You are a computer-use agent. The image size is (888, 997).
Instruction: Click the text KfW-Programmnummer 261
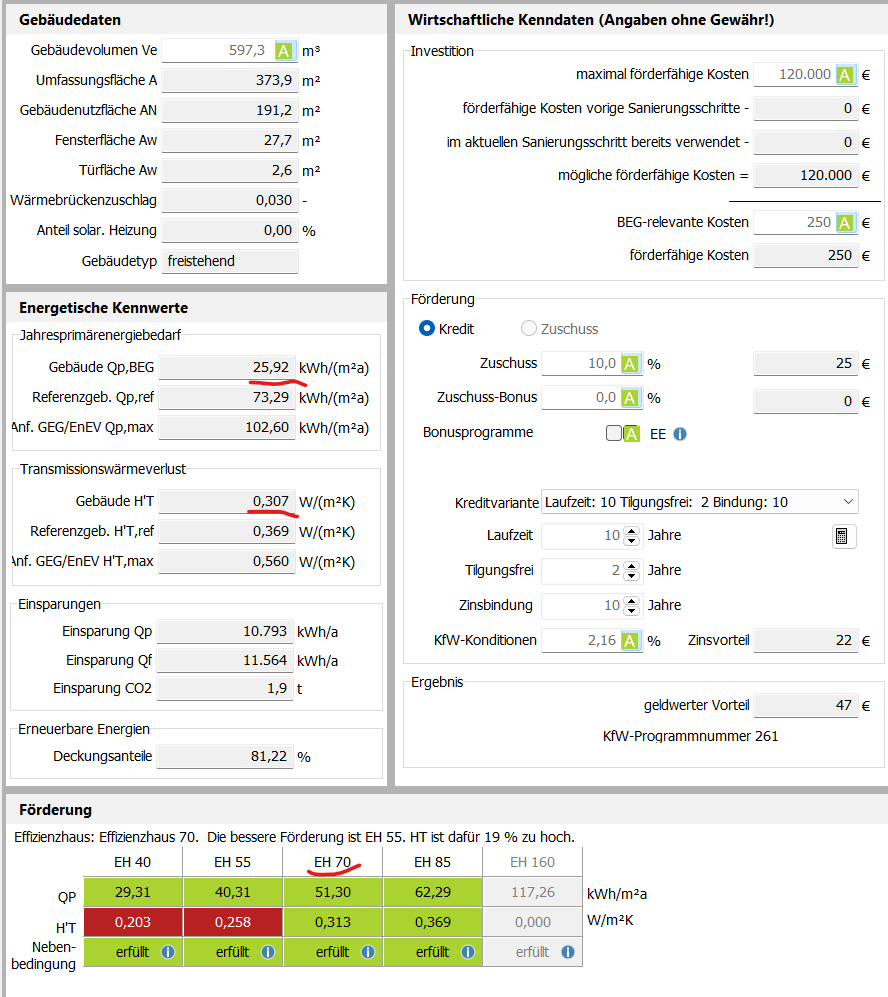(x=690, y=736)
